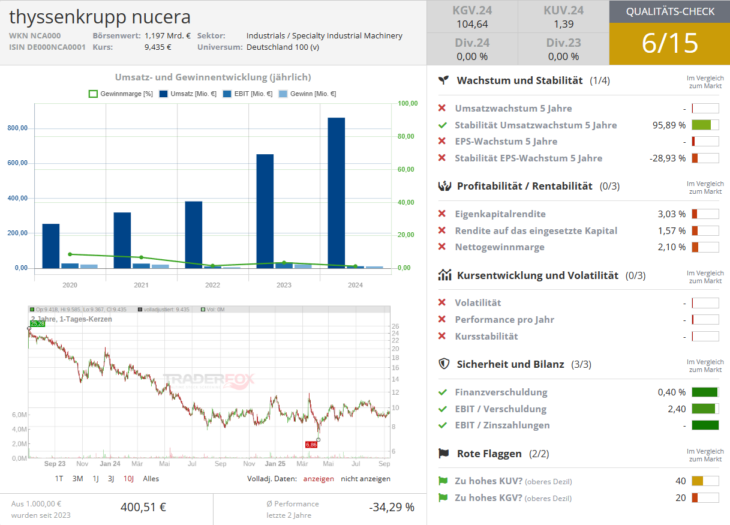Screen dimensions: 730x525
Task: Click the -34,29 % performance value
Action: pos(392,507)
